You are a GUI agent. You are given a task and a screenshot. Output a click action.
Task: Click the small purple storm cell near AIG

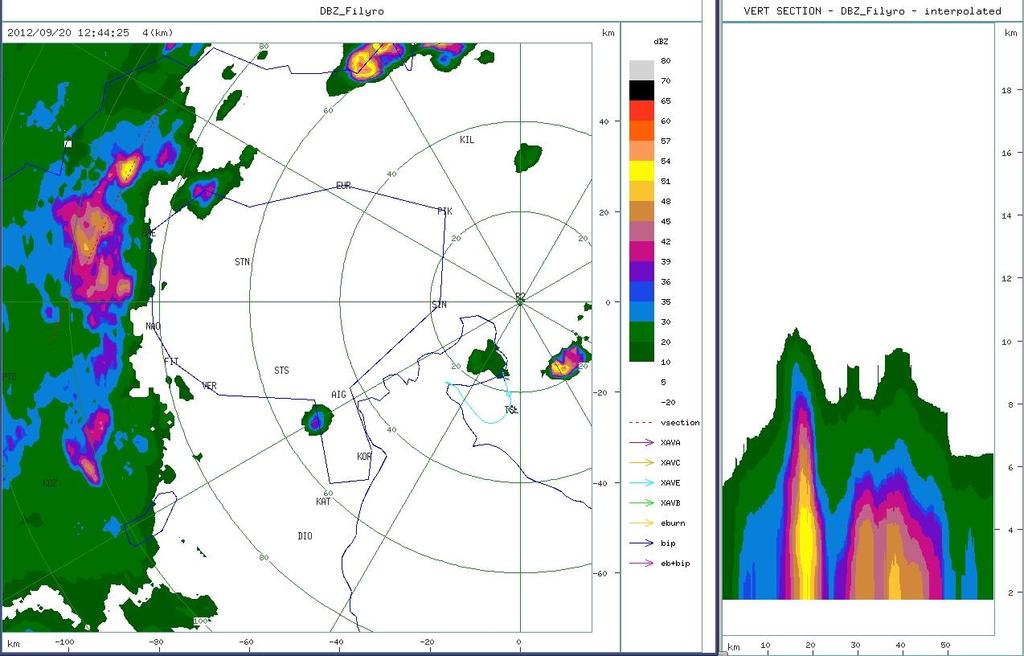(x=317, y=419)
